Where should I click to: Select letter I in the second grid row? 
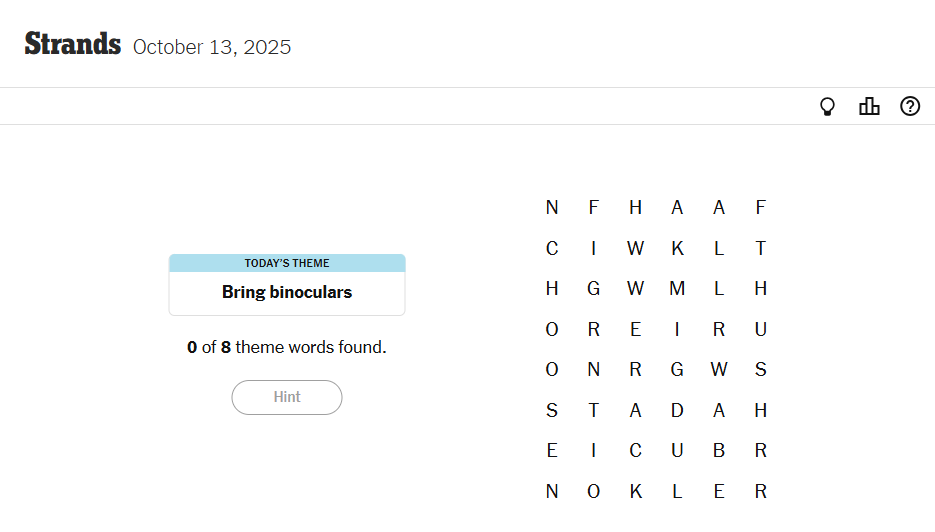click(x=594, y=248)
